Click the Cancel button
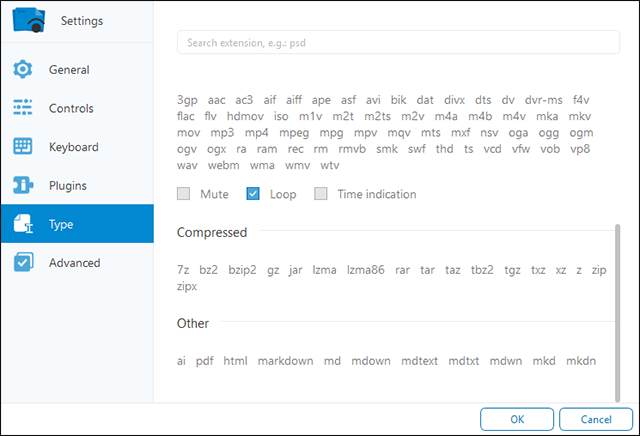 (x=595, y=419)
